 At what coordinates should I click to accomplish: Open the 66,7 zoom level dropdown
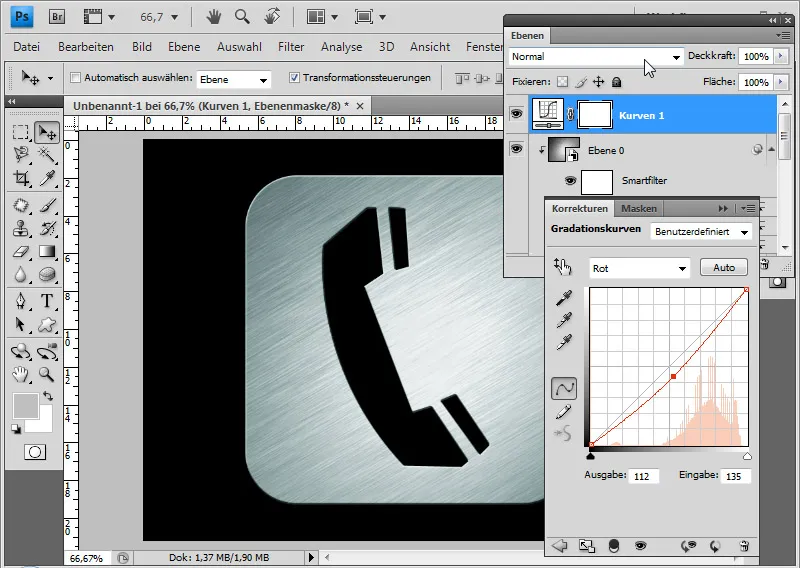coord(174,17)
